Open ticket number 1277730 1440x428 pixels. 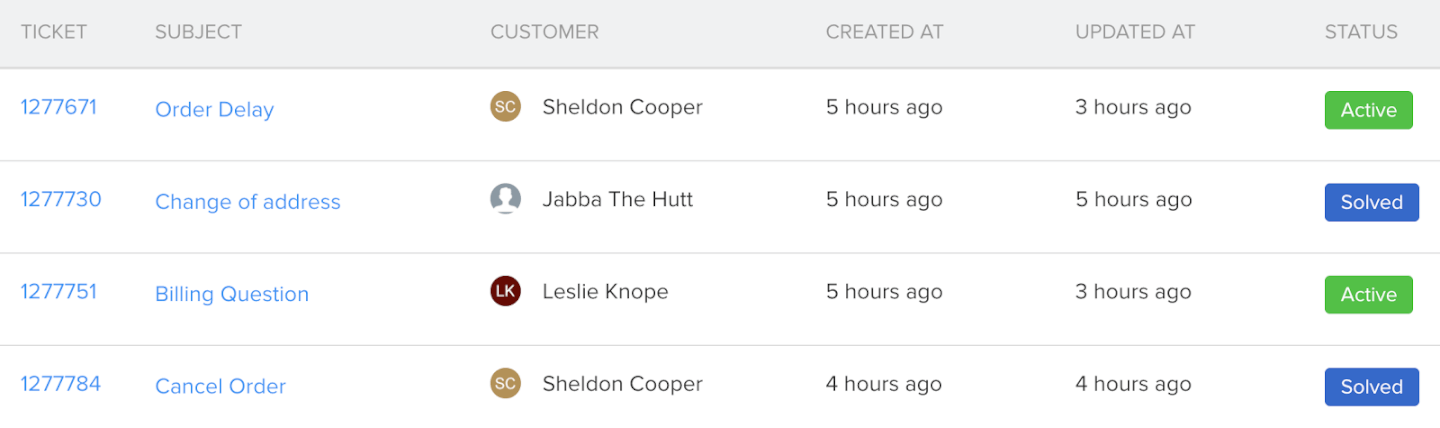pyautogui.click(x=61, y=199)
